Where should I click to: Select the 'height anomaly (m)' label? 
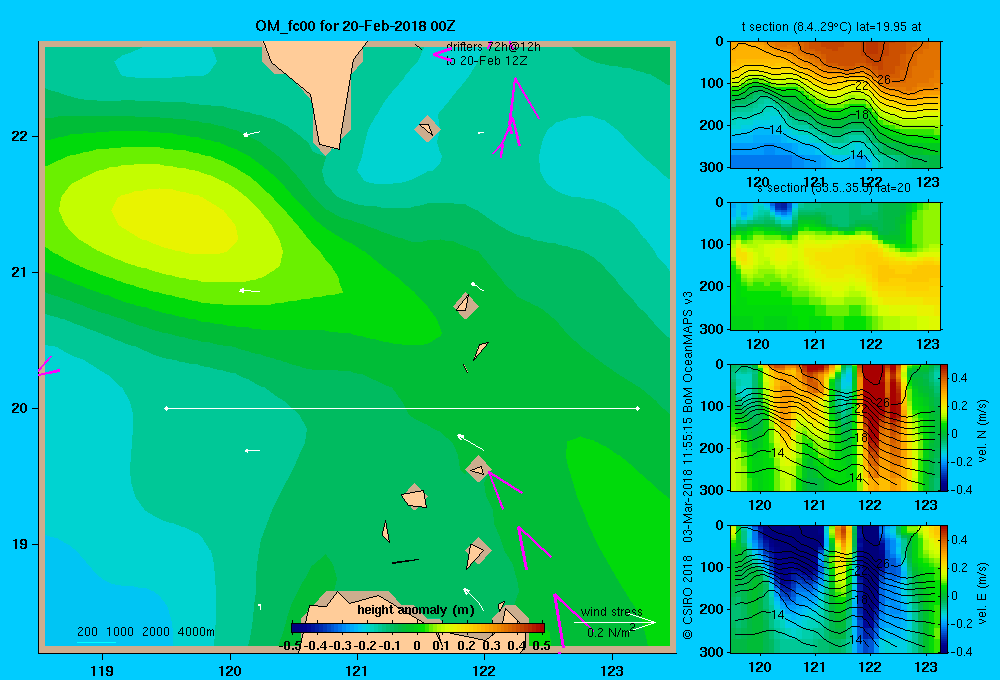tap(416, 610)
